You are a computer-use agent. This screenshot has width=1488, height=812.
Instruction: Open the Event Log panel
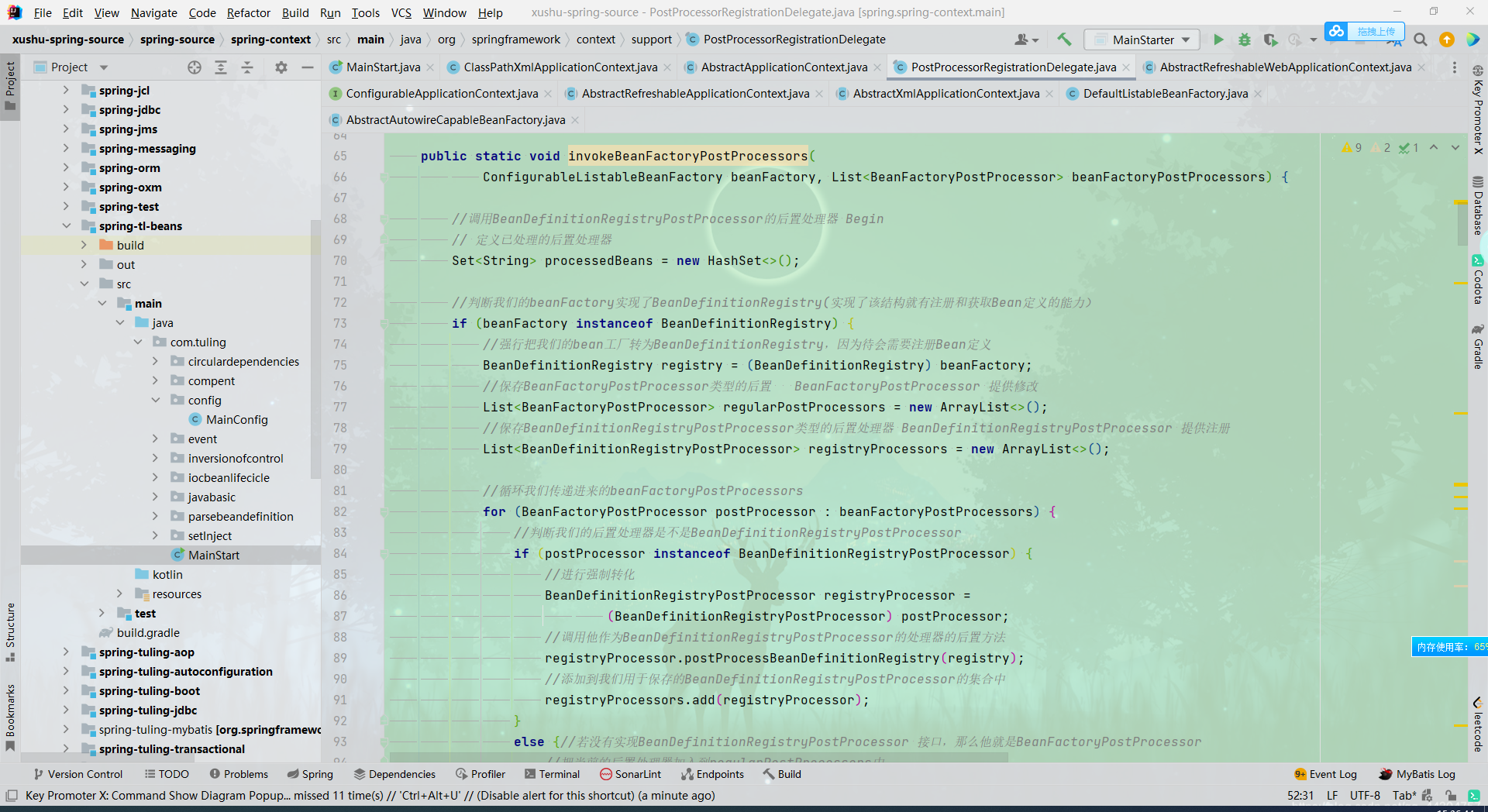1325,774
